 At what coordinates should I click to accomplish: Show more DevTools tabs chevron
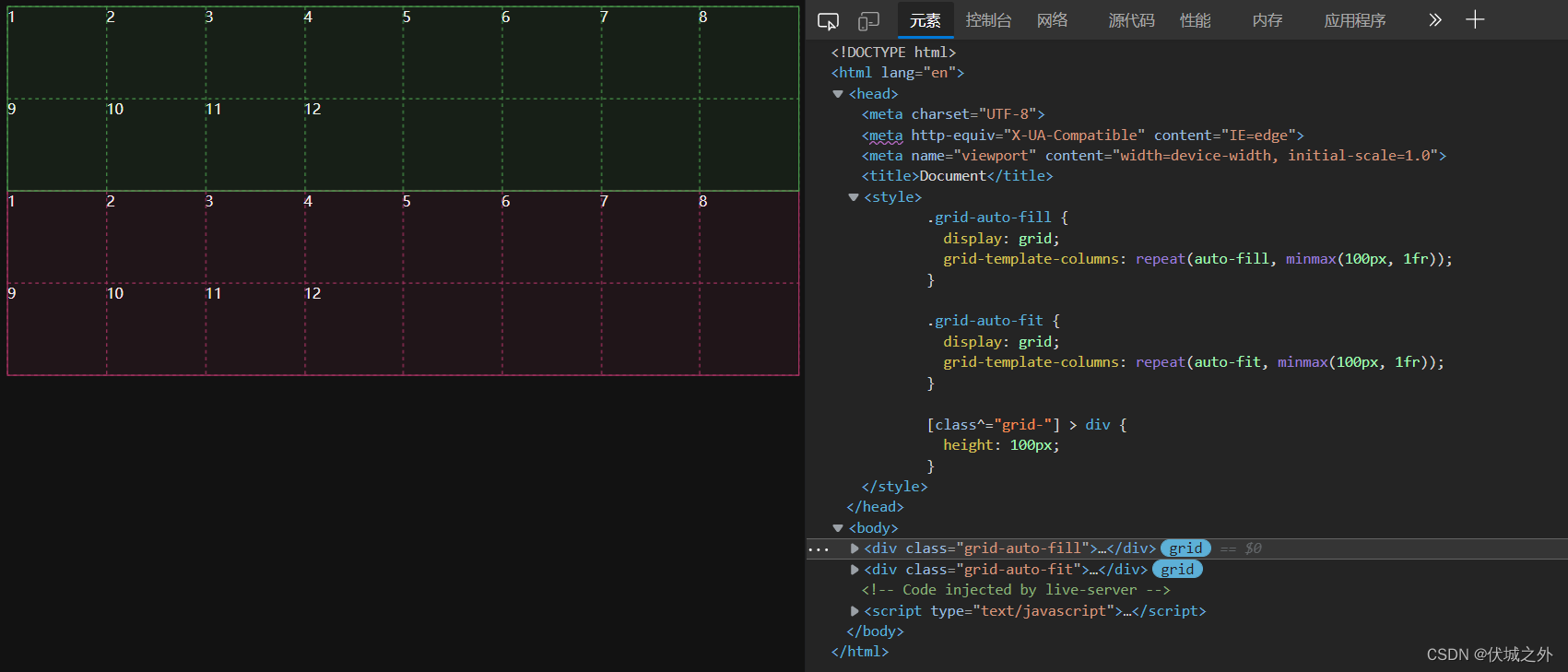pyautogui.click(x=1434, y=19)
